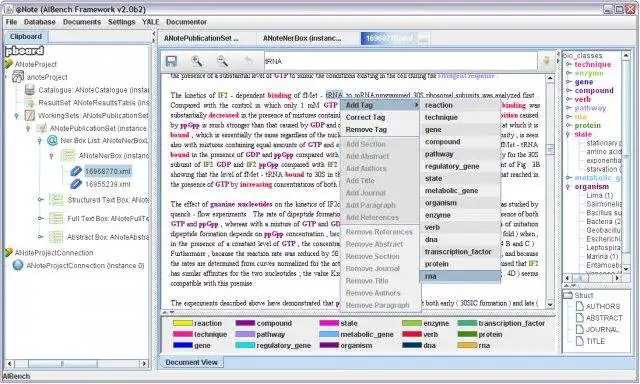Image resolution: width=640 pixels, height=384 pixels.
Task: Open the Settings menu
Action: coord(121,22)
